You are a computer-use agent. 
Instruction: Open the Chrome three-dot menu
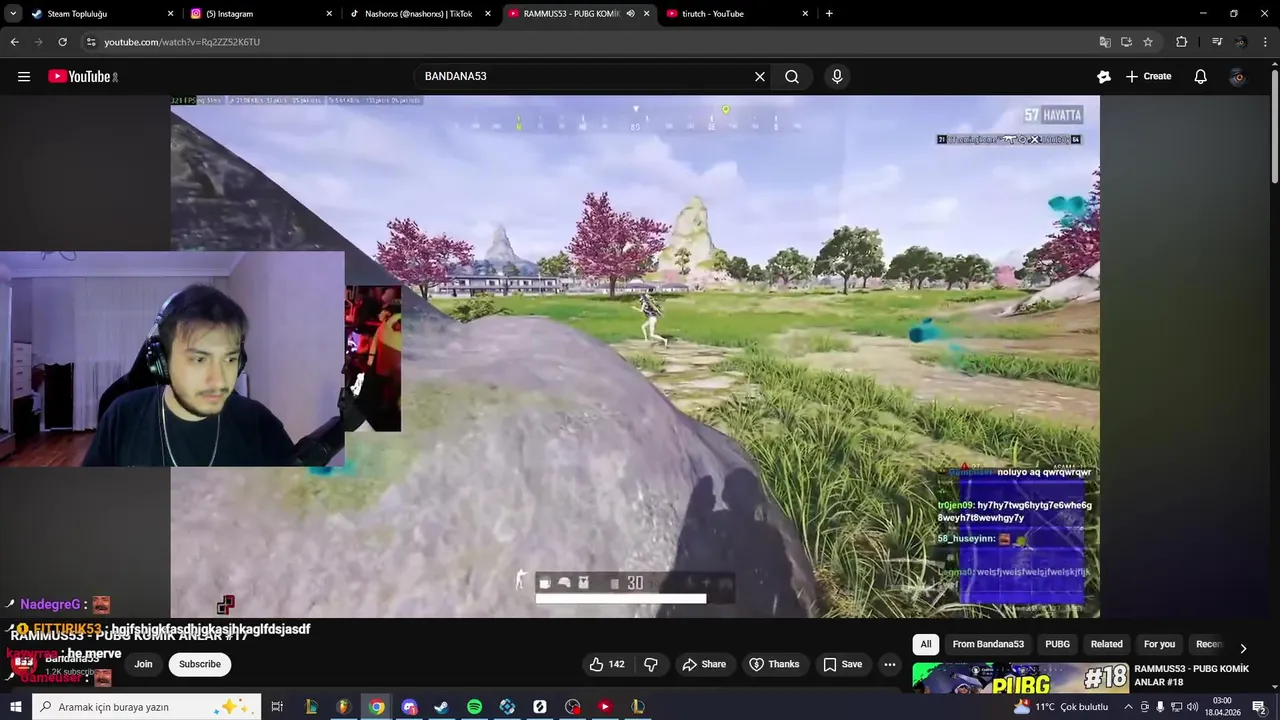pyautogui.click(x=1266, y=42)
